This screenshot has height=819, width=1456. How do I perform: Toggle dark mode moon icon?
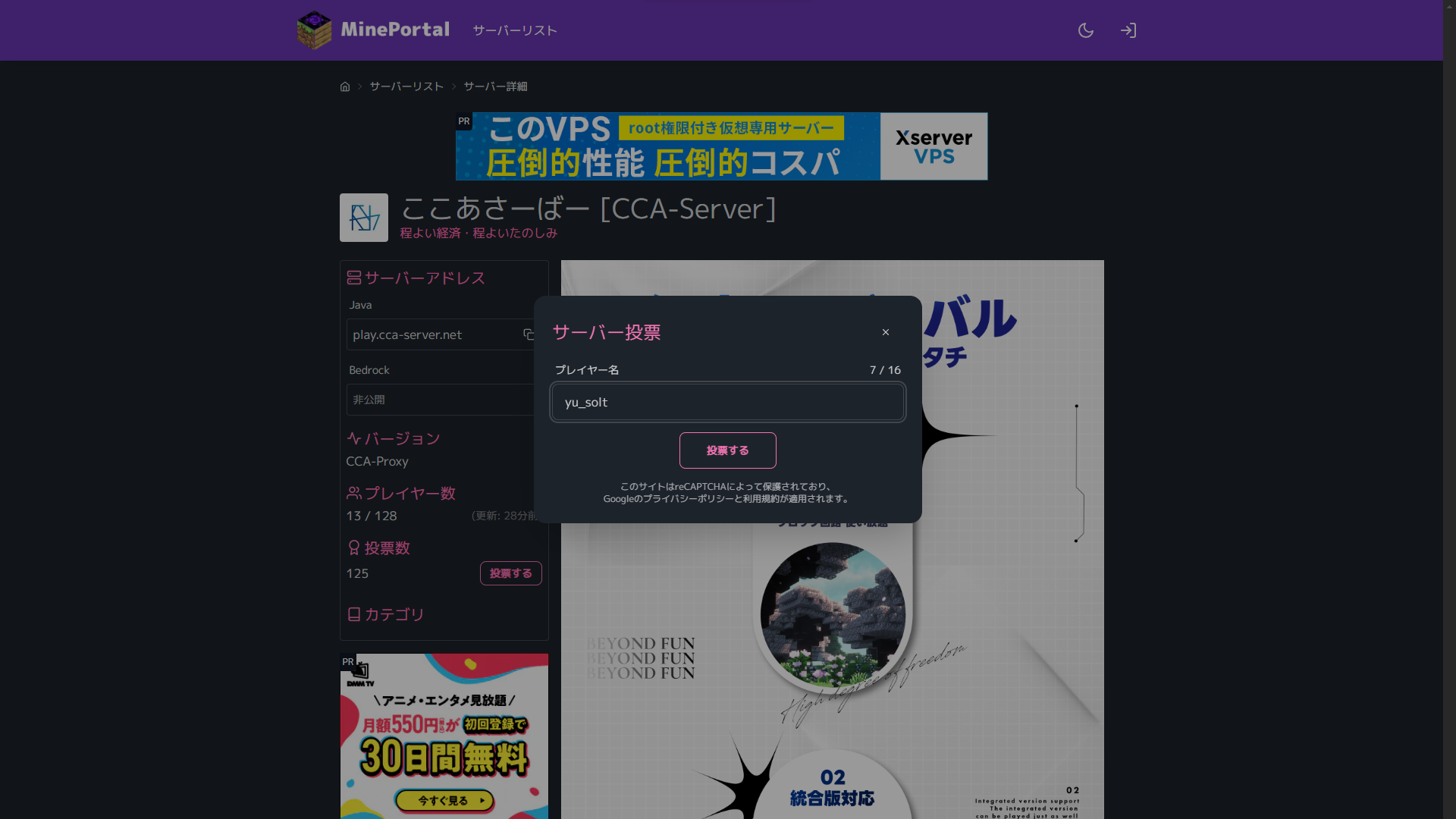click(x=1086, y=30)
